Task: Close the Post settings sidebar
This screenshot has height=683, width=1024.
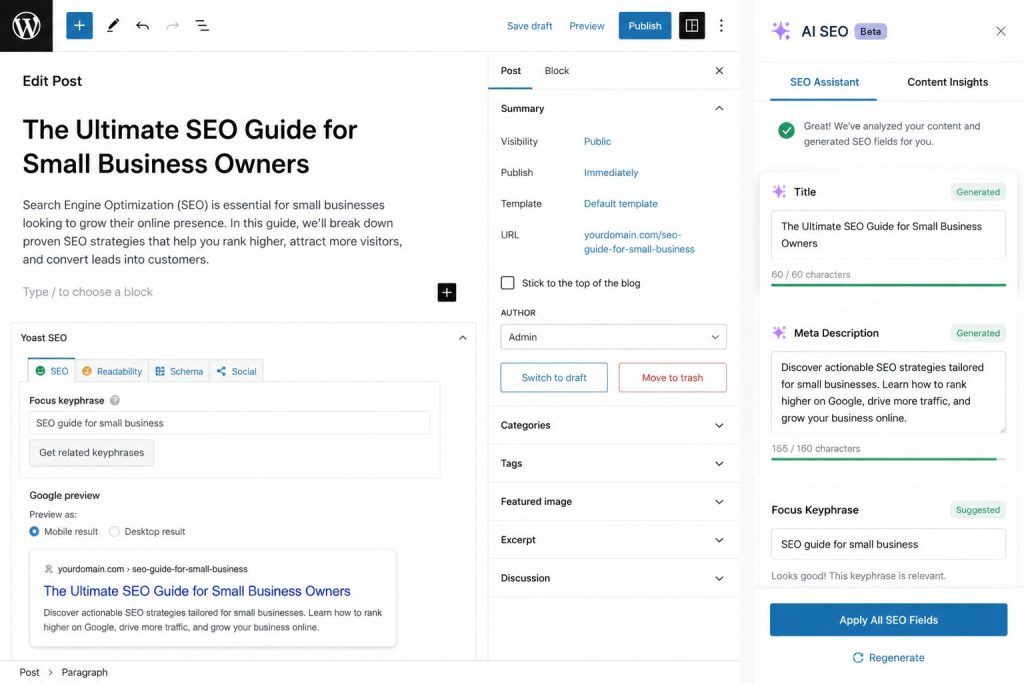Action: point(719,71)
